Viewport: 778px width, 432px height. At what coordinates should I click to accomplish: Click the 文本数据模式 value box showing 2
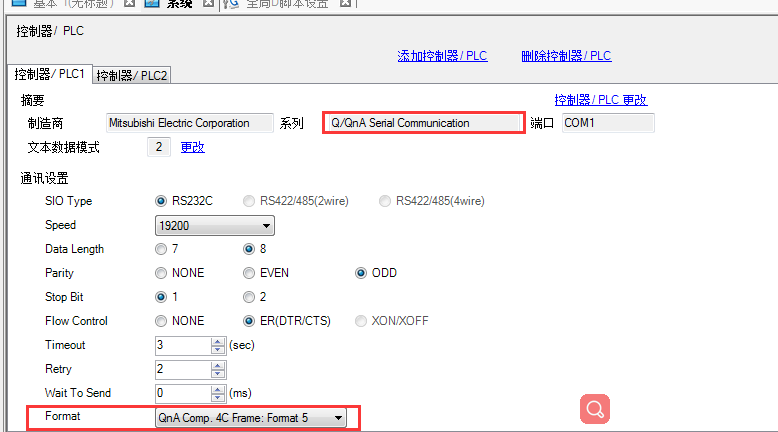pos(159,147)
